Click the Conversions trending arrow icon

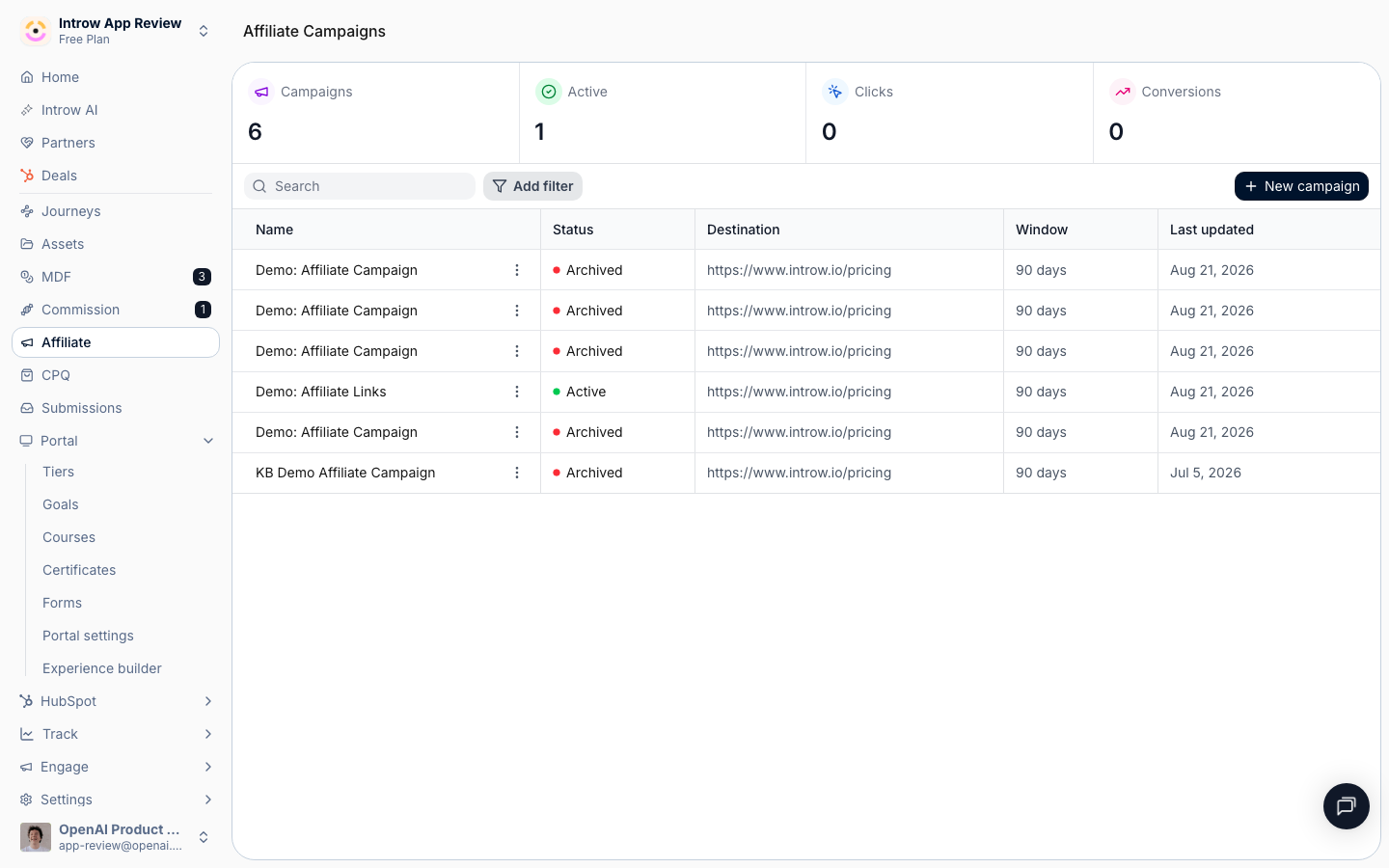(1123, 92)
